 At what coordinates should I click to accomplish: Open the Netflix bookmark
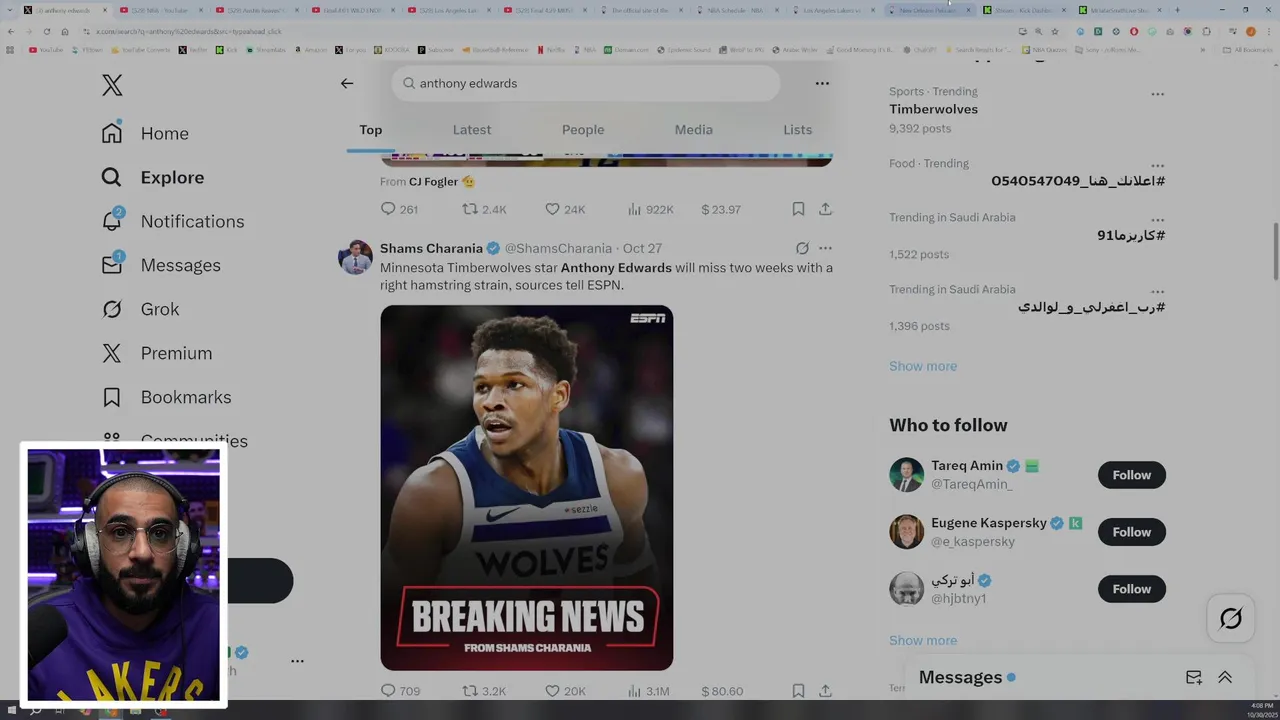551,49
